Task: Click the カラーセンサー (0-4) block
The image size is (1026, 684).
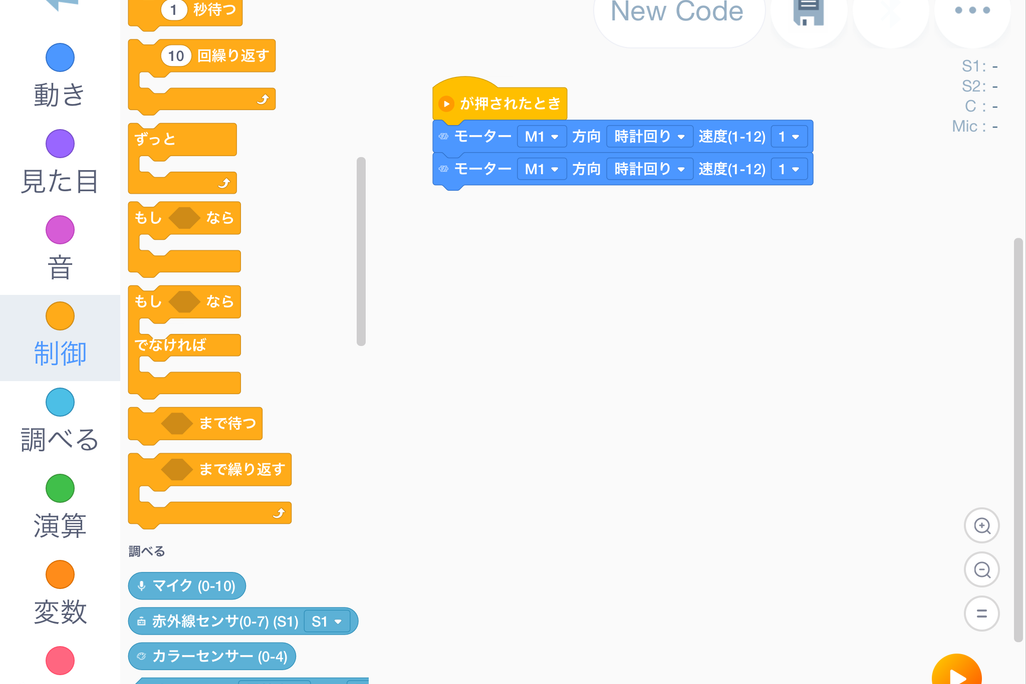Action: click(211, 657)
